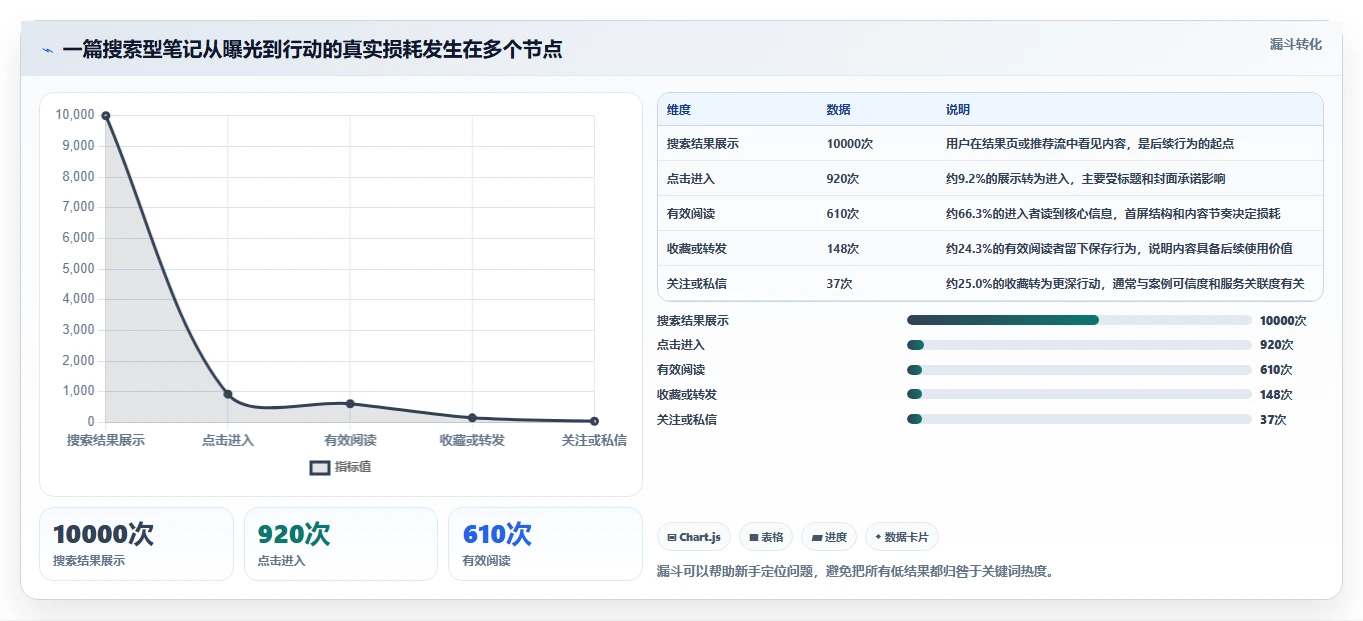Click the 关注或私信 table row label
This screenshot has width=1363, height=621.
697,284
